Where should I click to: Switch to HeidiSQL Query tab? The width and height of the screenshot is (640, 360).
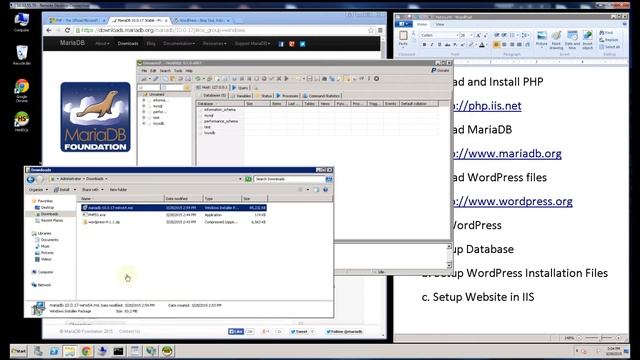[x=240, y=88]
